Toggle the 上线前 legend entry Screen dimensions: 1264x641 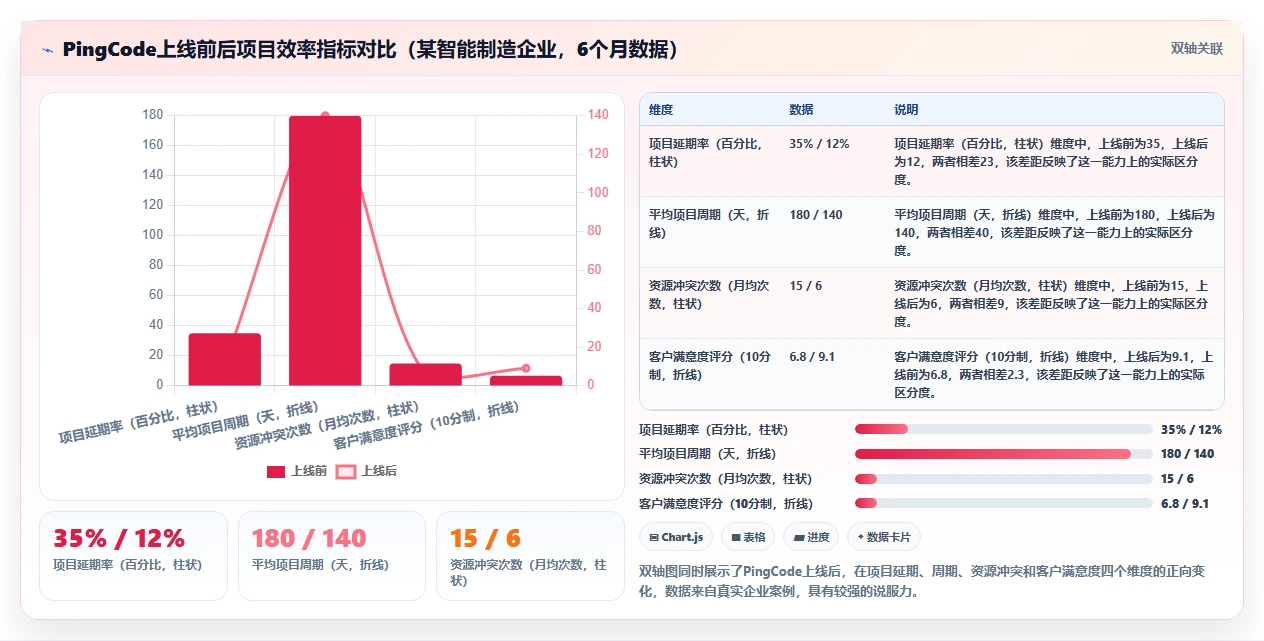[x=297, y=471]
